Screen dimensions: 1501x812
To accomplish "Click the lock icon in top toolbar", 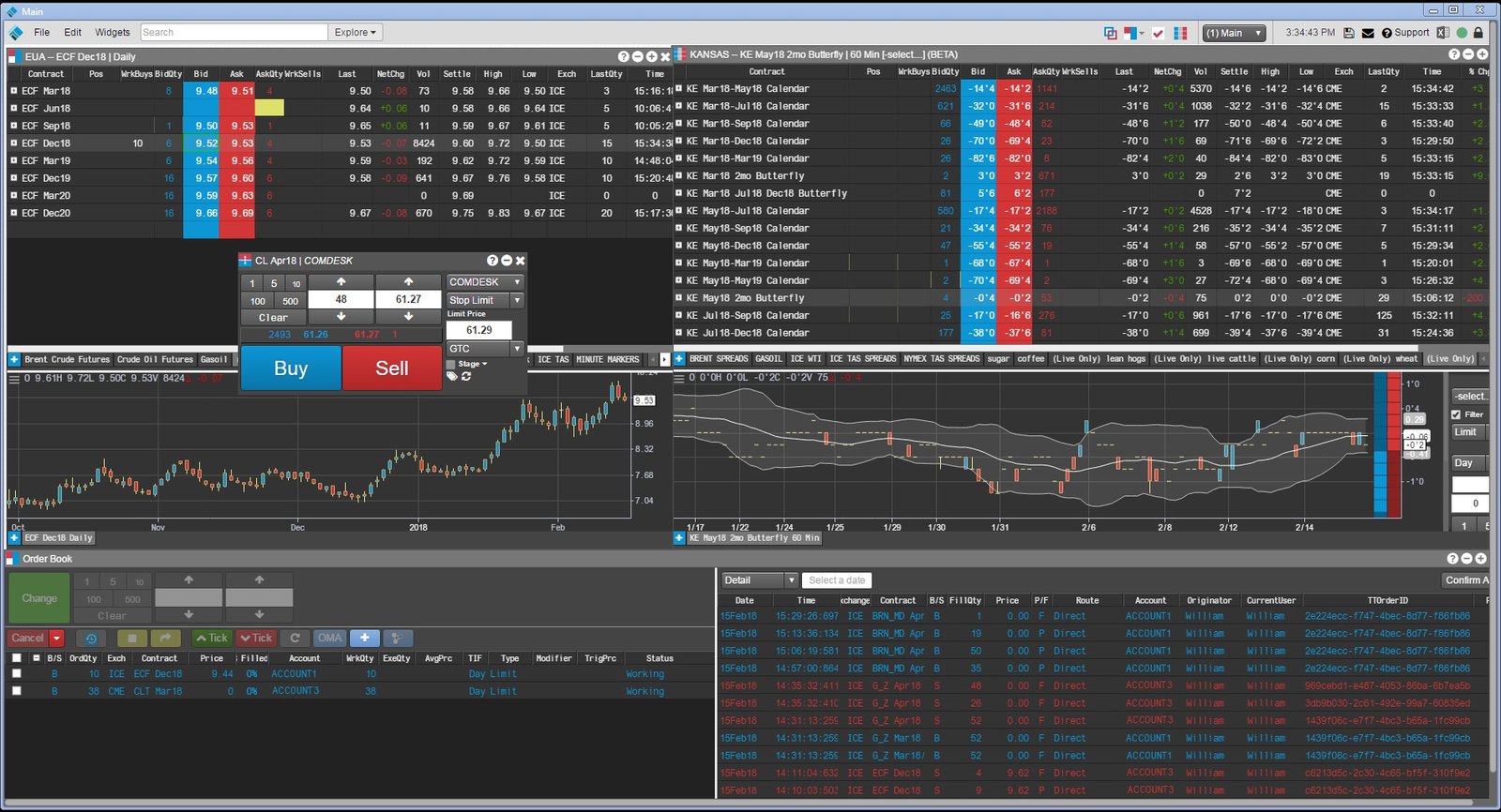I will [x=1479, y=33].
